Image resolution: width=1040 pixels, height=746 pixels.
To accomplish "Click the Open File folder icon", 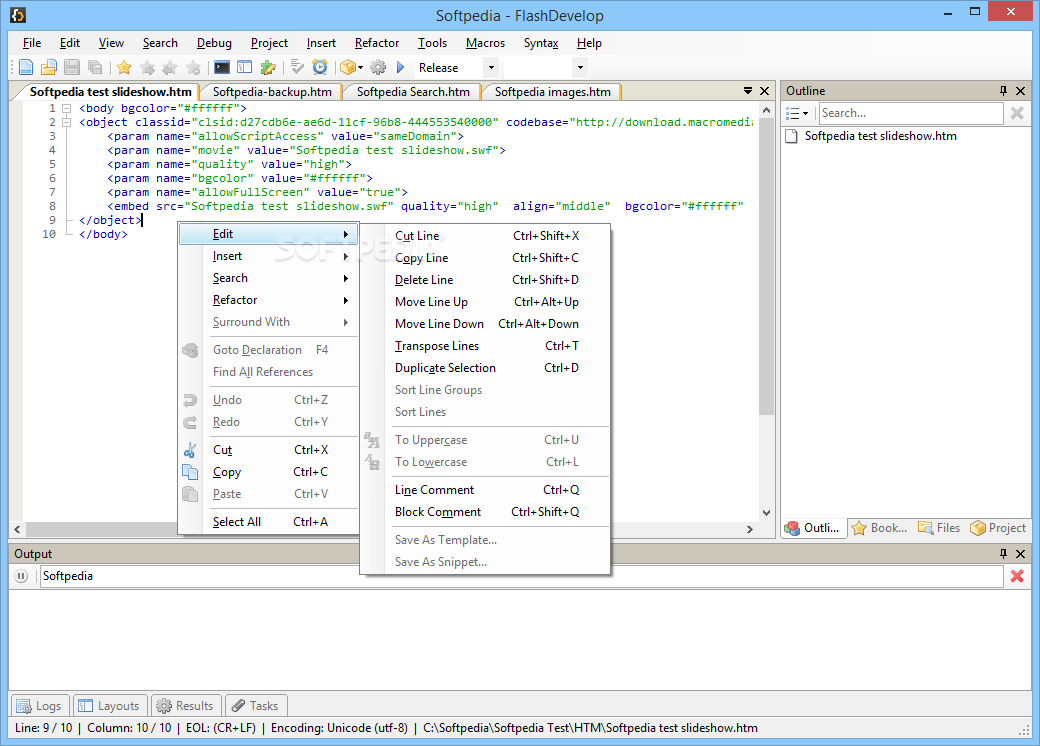I will coord(49,67).
